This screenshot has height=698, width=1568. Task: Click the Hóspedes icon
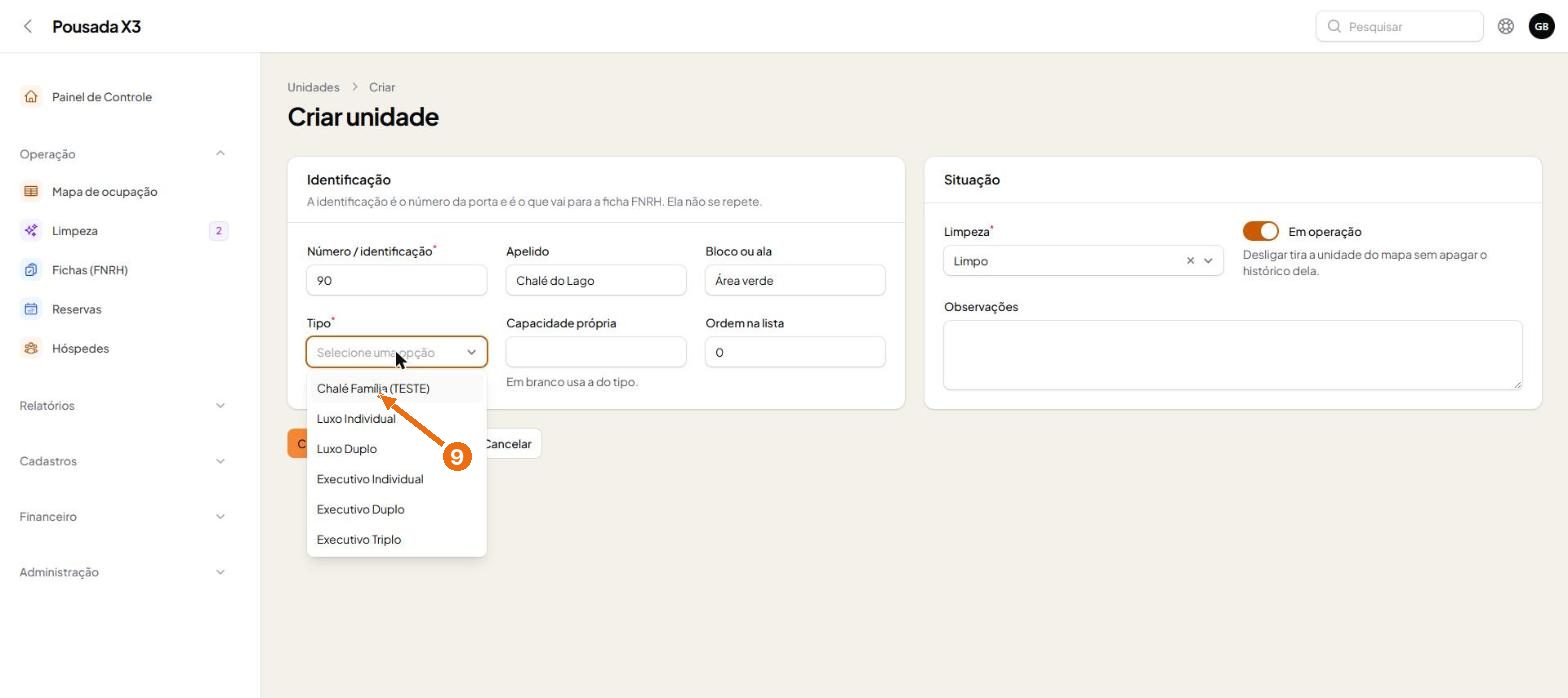click(x=31, y=348)
